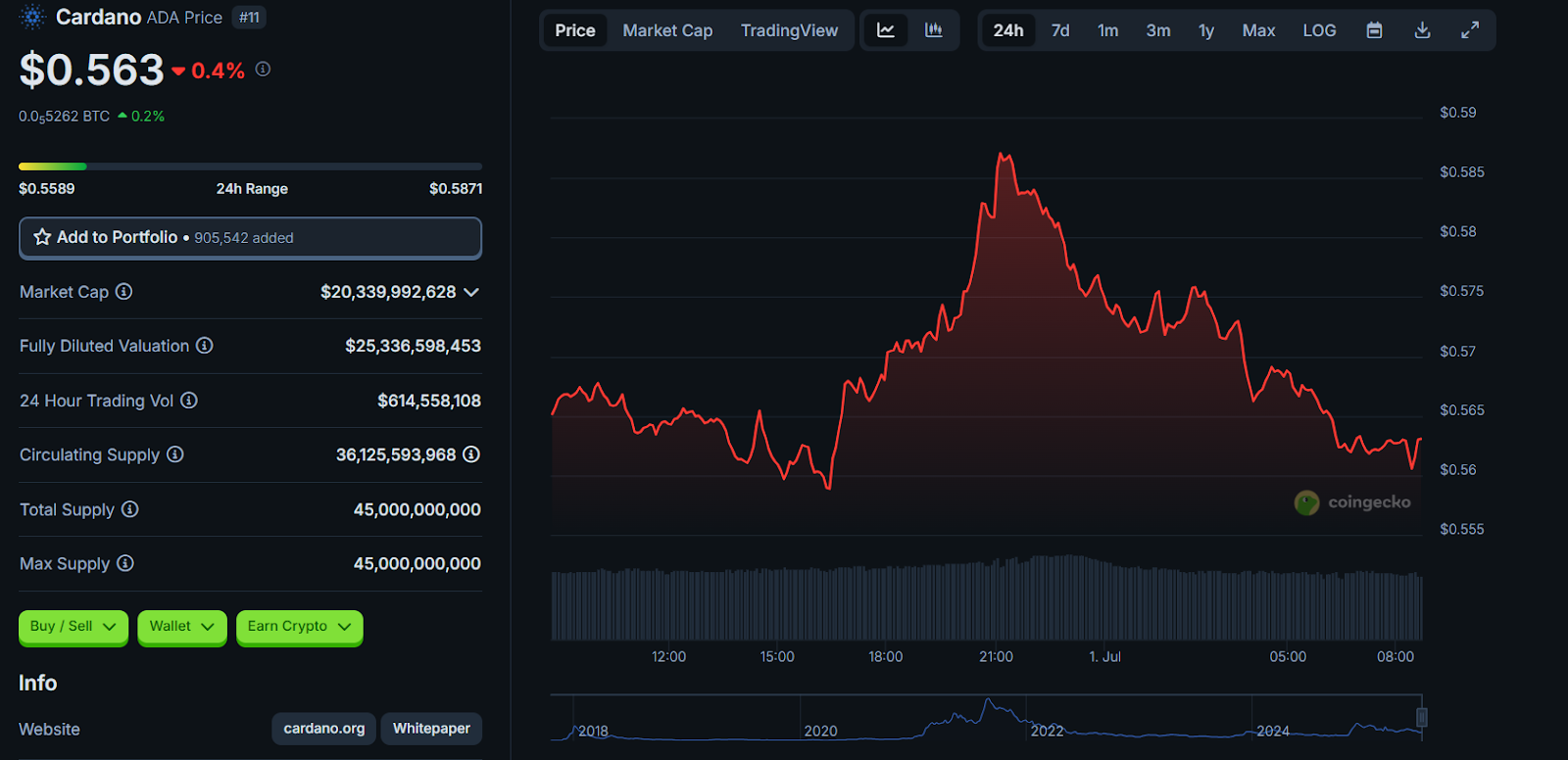
Task: Click the $614,558,108 trading volume value
Action: [429, 401]
